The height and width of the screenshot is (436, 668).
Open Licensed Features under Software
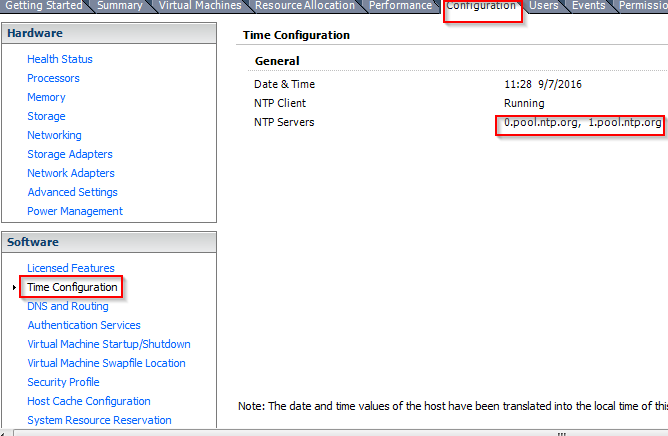pyautogui.click(x=71, y=268)
